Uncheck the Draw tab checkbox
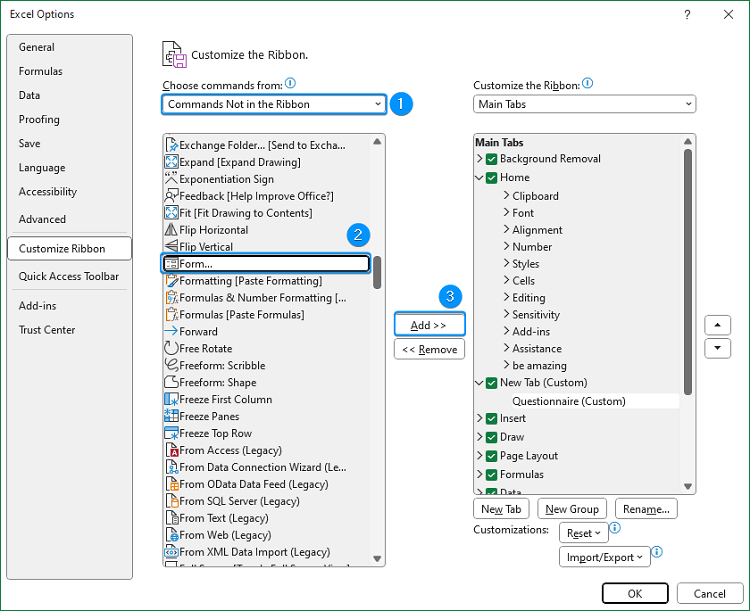Screen dimensions: 750x611 (491, 437)
